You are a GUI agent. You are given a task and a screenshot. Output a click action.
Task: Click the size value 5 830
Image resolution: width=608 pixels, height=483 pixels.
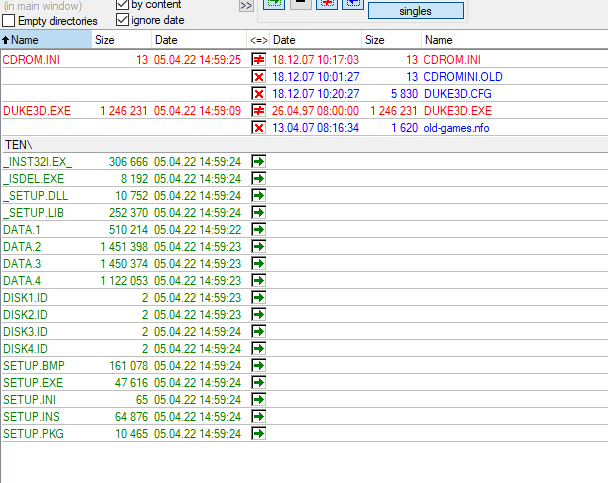coord(404,94)
